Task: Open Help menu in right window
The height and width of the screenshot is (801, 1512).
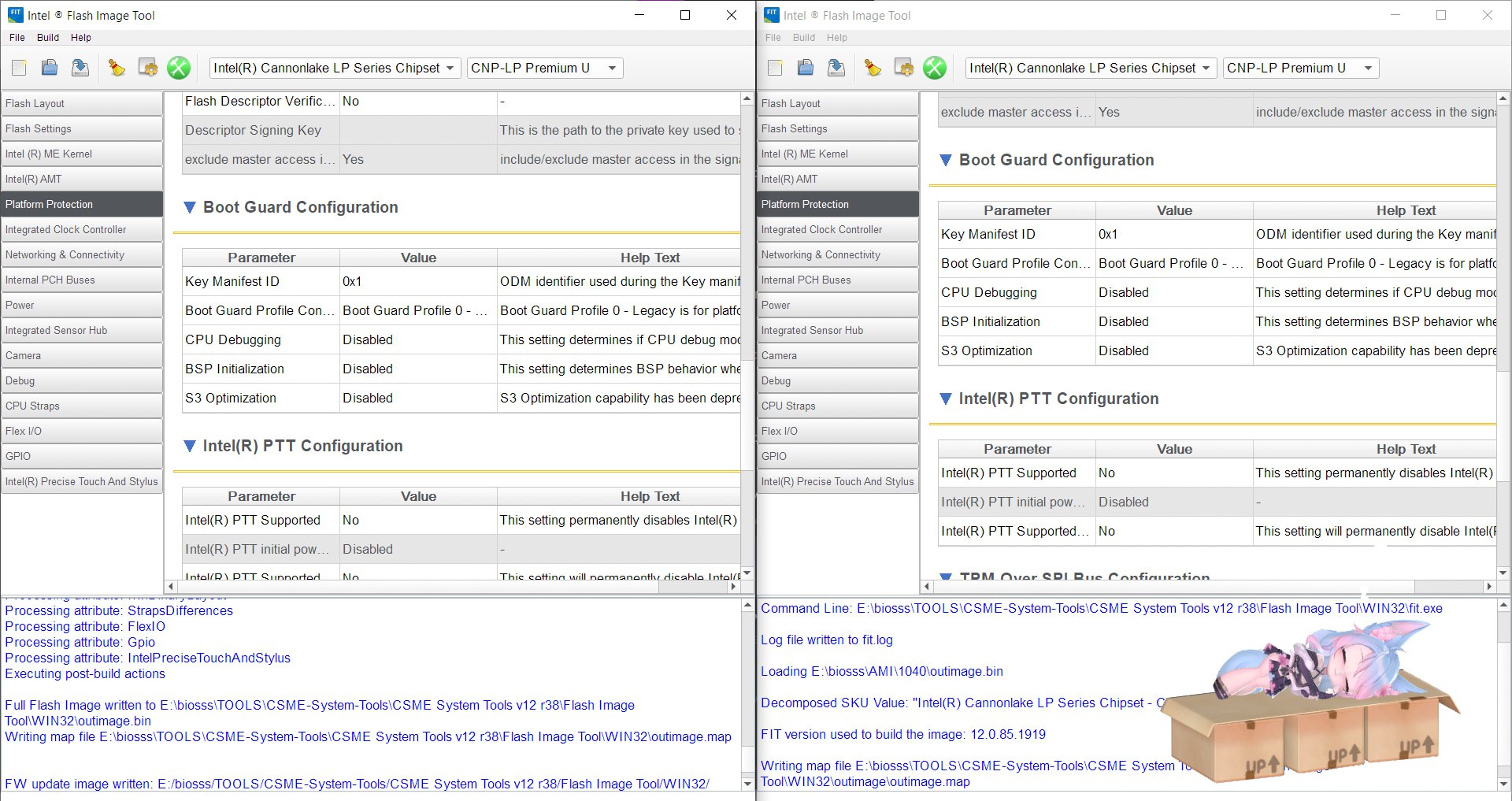Action: 837,37
